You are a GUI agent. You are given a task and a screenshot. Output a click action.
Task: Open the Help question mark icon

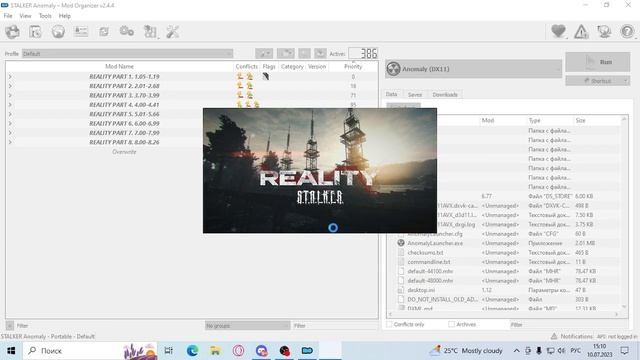point(627,31)
